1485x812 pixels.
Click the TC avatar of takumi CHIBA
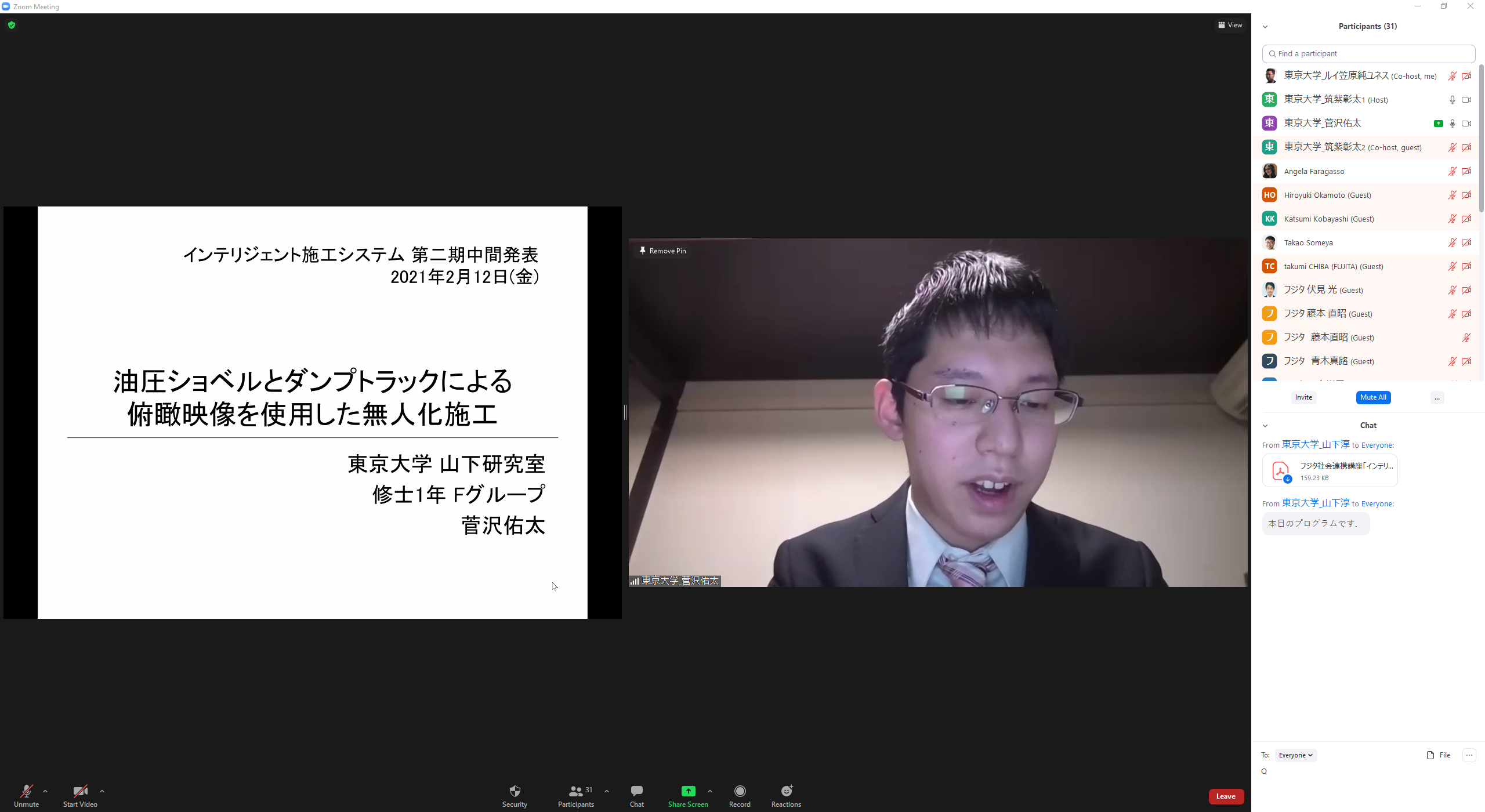point(1269,266)
